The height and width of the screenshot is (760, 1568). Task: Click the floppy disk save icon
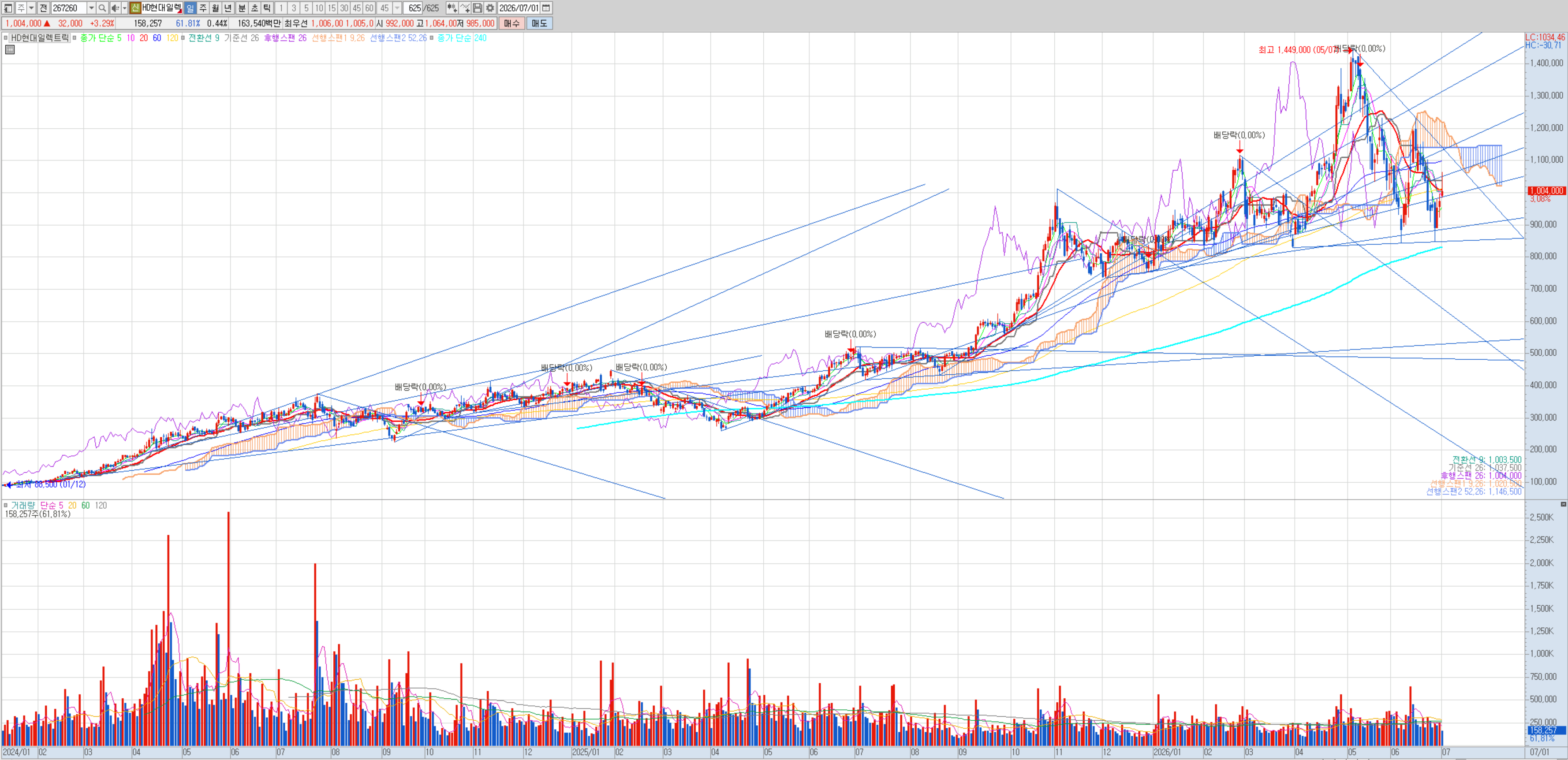(478, 8)
